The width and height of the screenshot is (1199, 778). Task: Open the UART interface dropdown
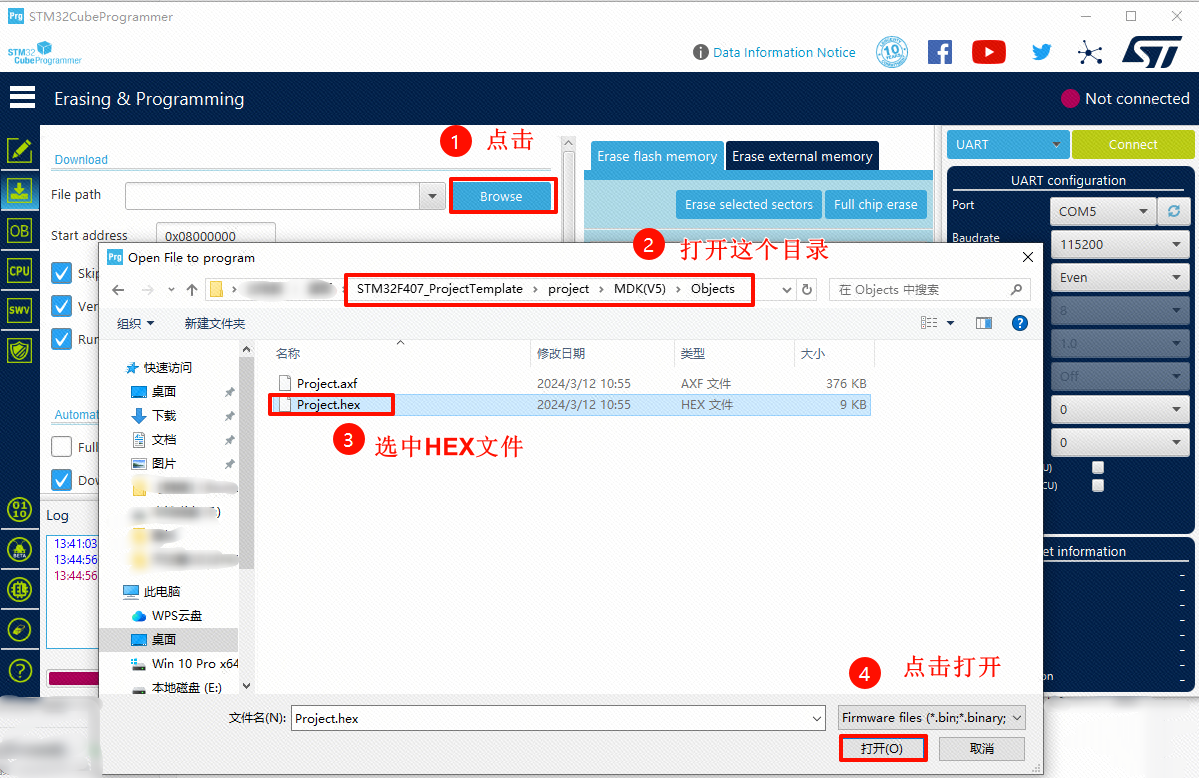click(x=1007, y=145)
